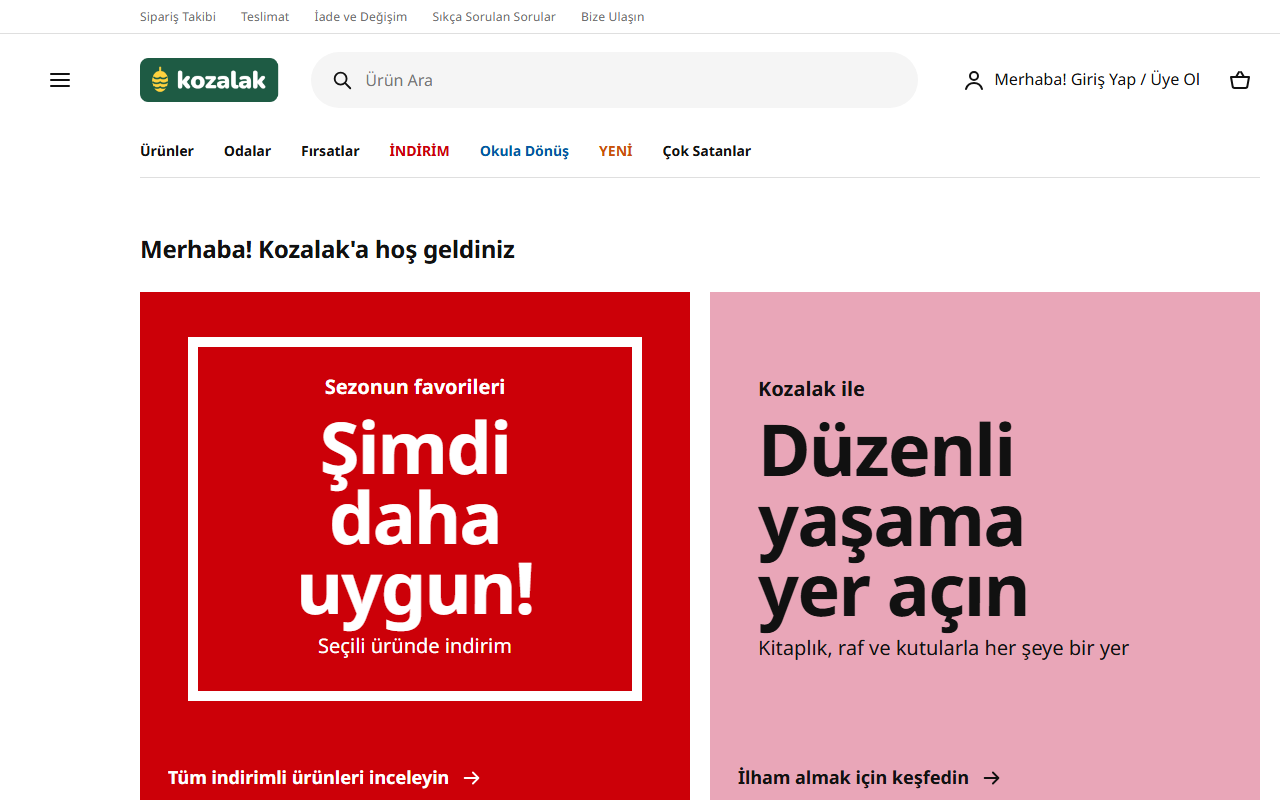This screenshot has width=1280, height=800.
Task: Open the Fırsatlar menu item
Action: click(330, 151)
